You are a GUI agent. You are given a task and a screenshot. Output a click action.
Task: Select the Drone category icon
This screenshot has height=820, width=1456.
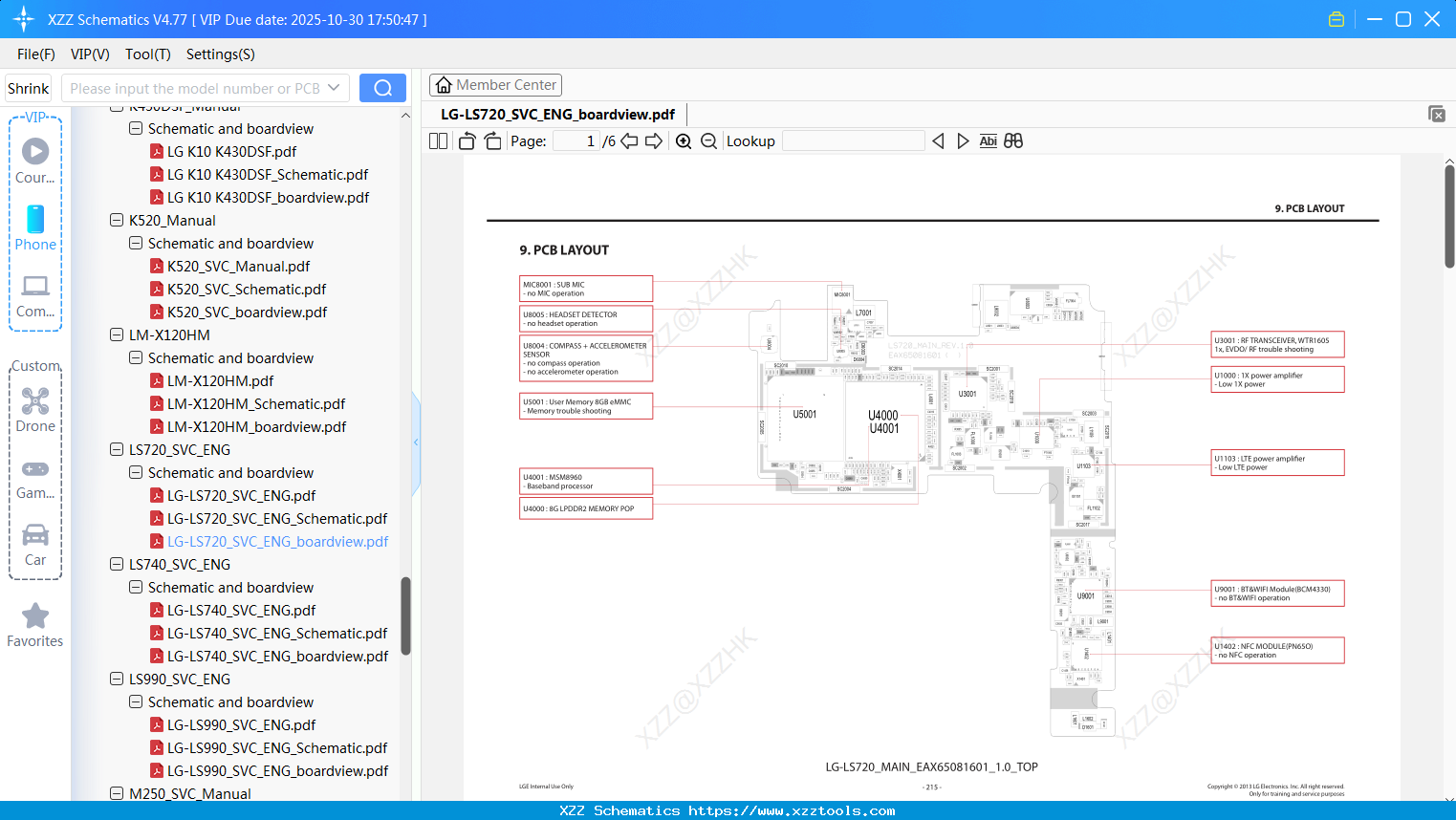point(34,401)
